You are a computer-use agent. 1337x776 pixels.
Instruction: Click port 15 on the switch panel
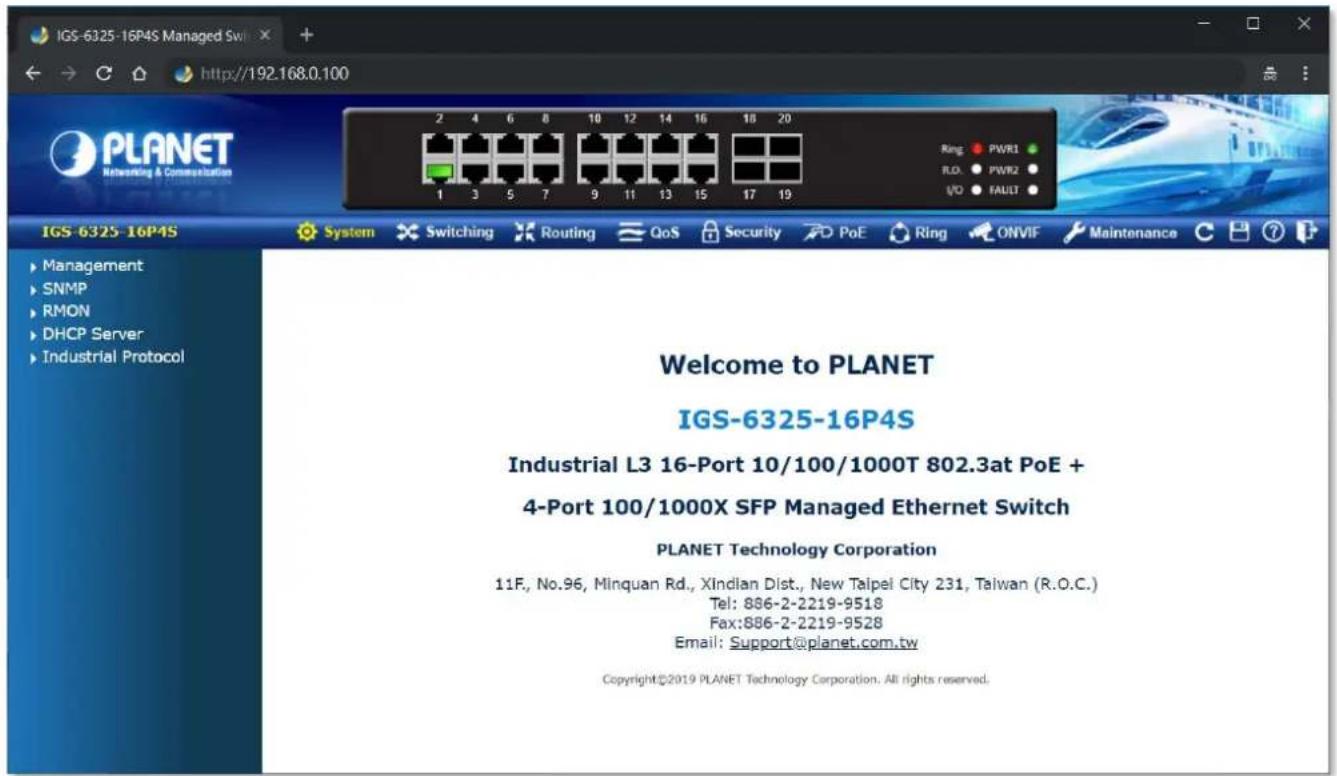[701, 172]
